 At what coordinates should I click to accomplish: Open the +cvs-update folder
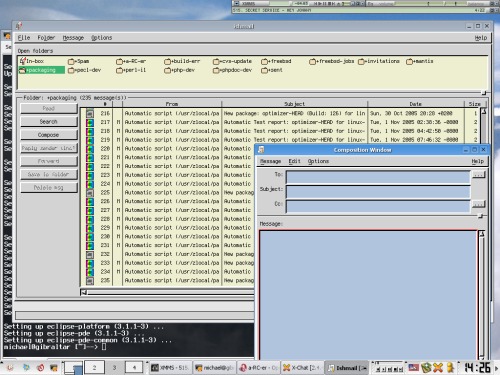[x=232, y=61]
